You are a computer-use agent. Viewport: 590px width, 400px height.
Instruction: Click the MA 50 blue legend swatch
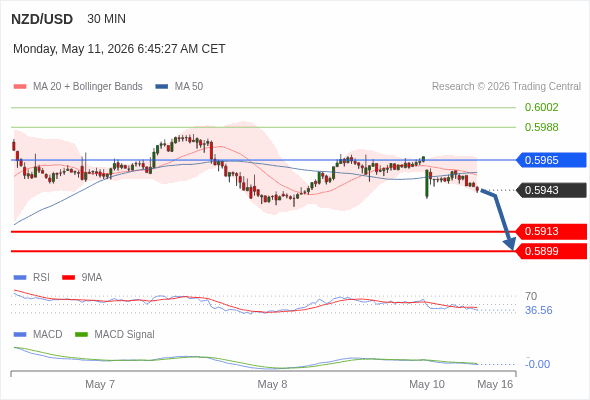[161, 87]
